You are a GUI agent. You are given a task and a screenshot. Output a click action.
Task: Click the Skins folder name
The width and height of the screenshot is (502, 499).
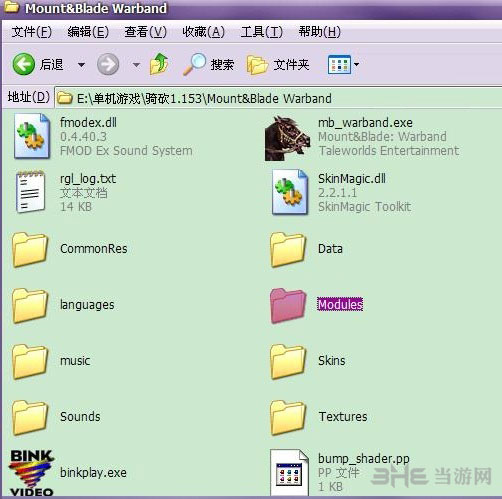click(332, 361)
